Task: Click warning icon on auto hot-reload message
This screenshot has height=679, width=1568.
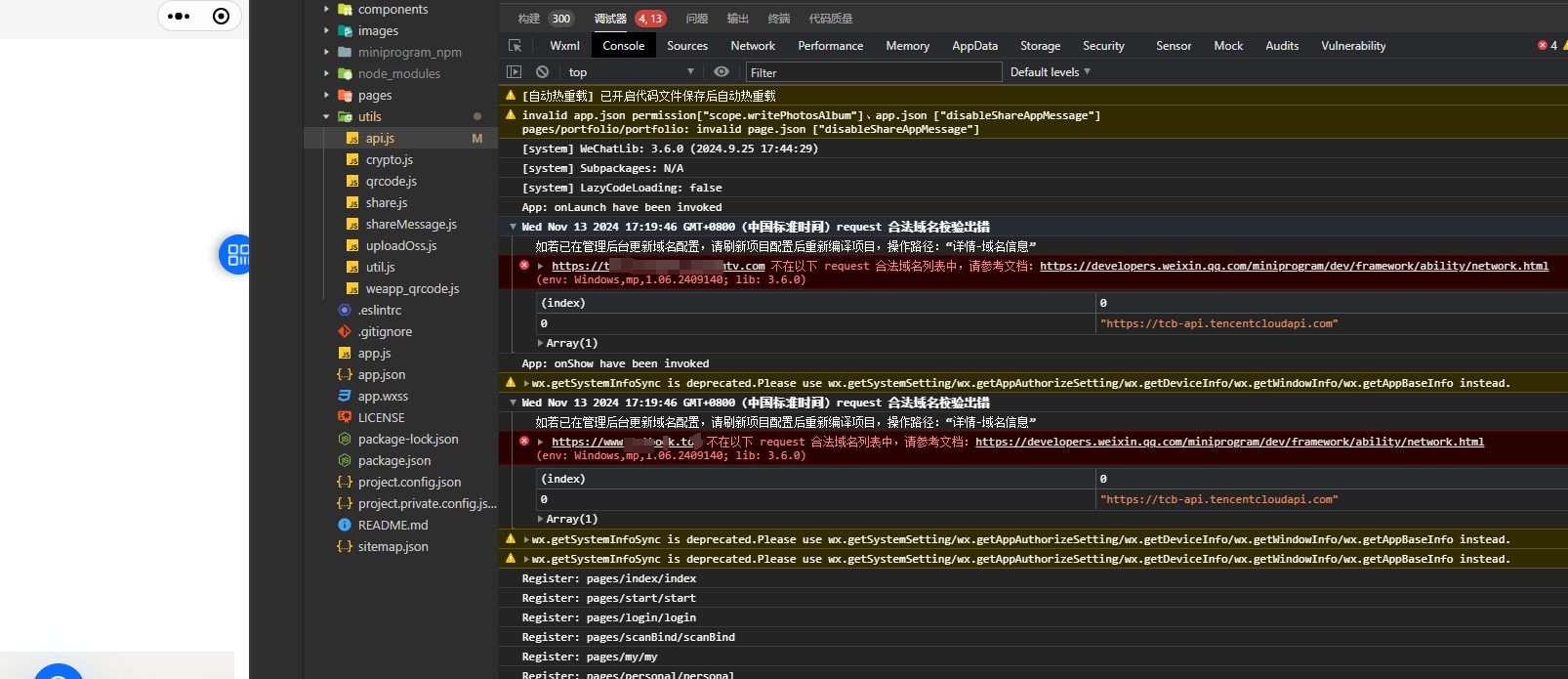Action: (510, 96)
